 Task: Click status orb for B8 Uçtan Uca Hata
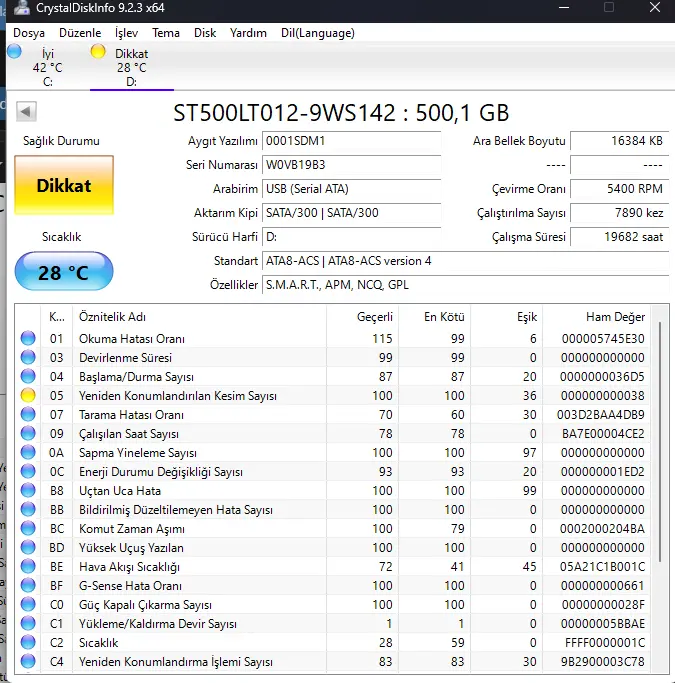coord(28,490)
